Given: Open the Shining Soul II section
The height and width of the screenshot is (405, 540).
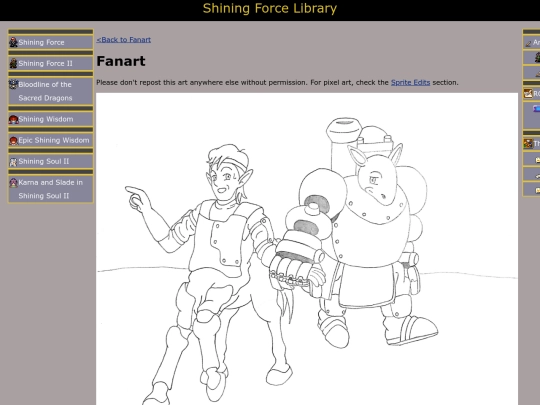Looking at the screenshot, I should point(51,162).
